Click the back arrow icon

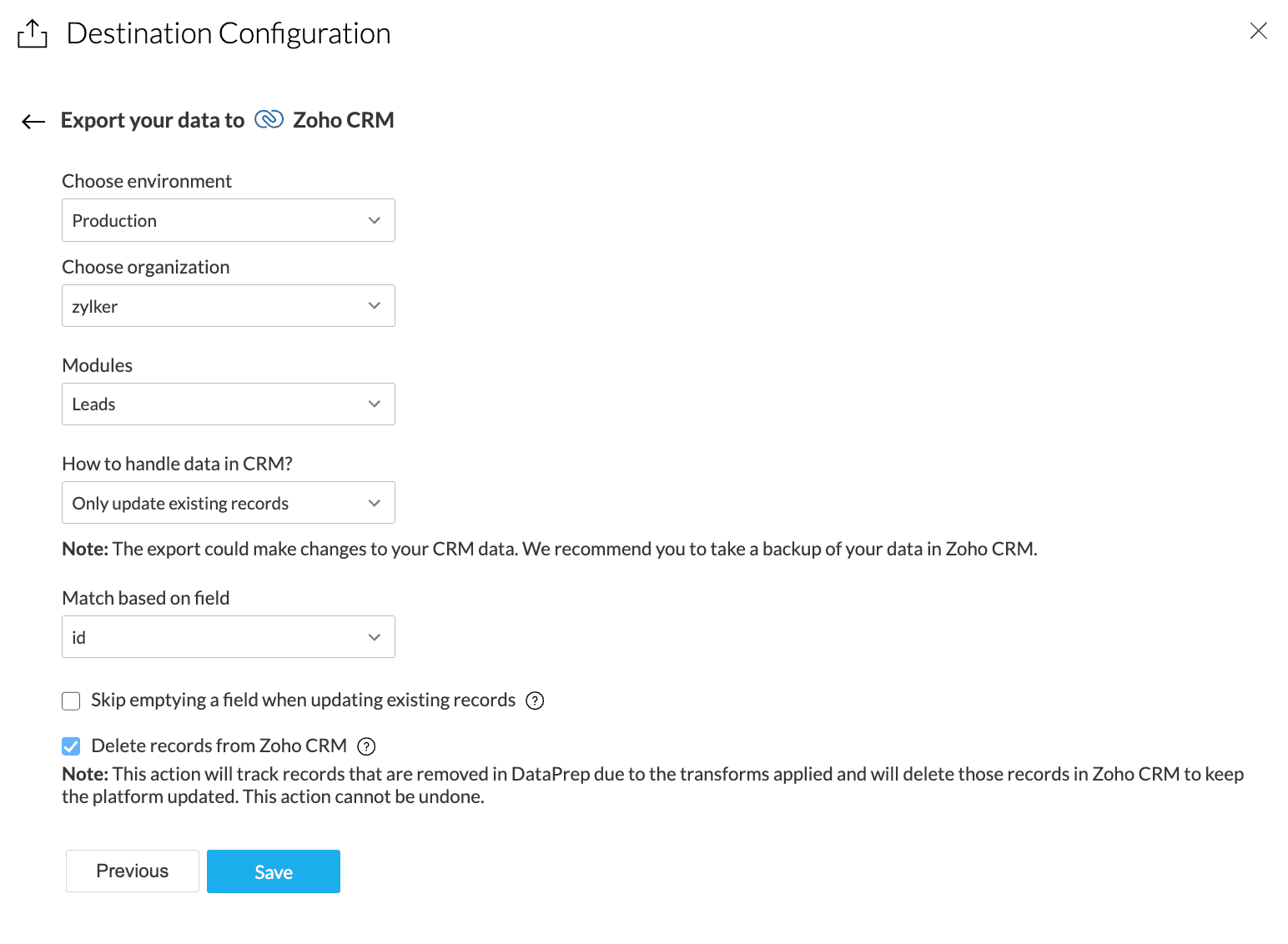tap(33, 122)
